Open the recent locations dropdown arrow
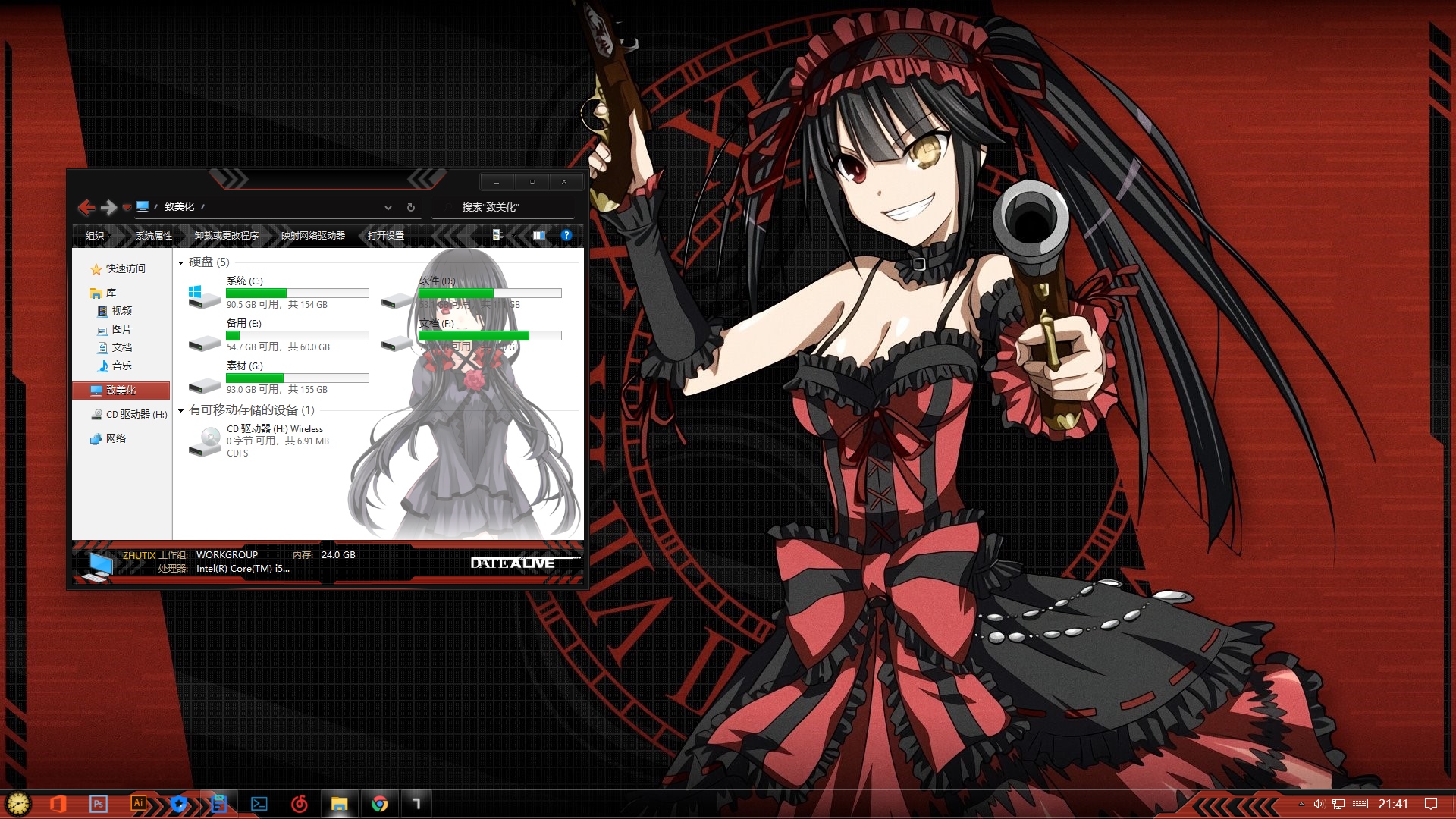The width and height of the screenshot is (1456, 819). point(127,208)
